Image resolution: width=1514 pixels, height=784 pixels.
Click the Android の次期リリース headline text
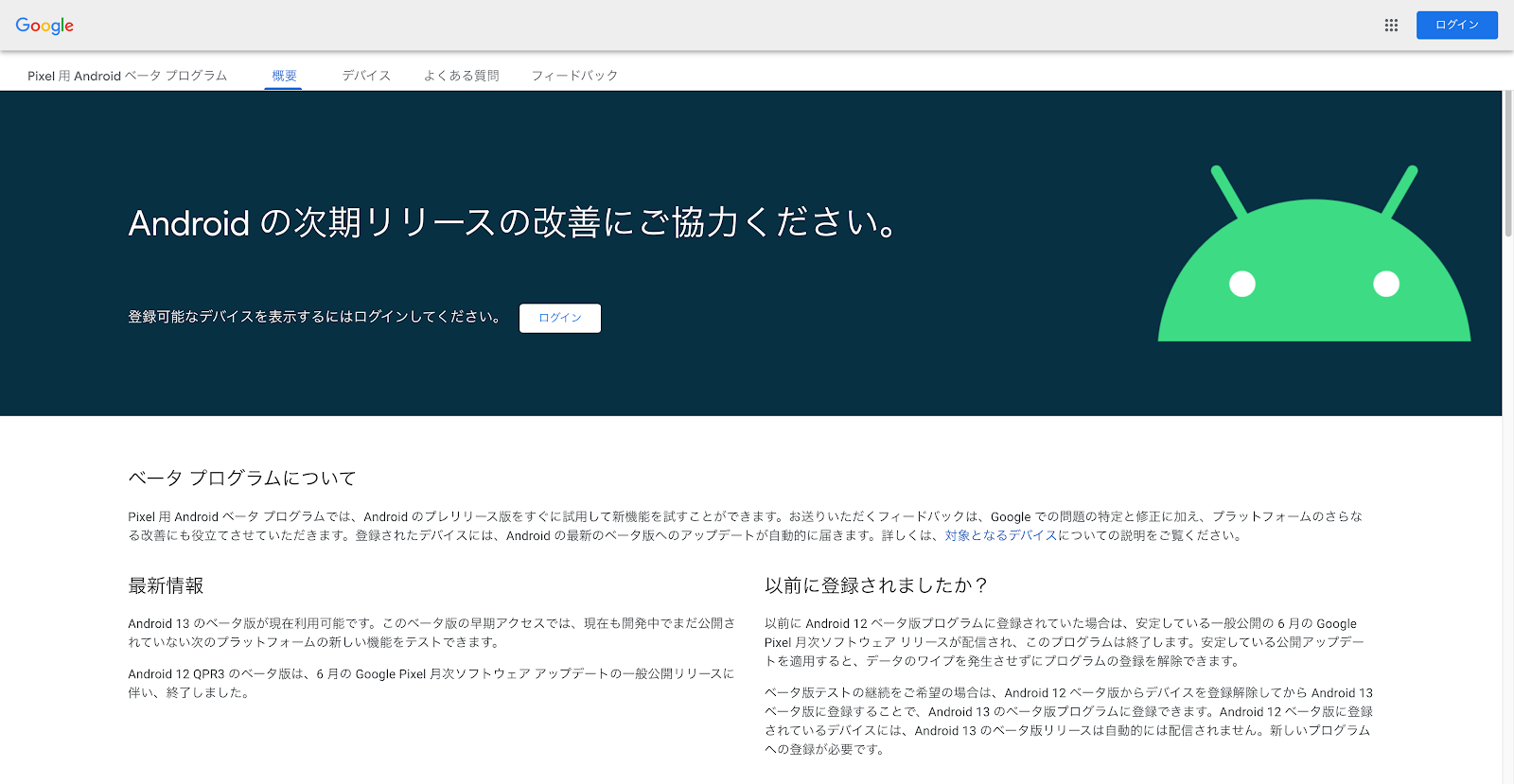click(x=512, y=223)
